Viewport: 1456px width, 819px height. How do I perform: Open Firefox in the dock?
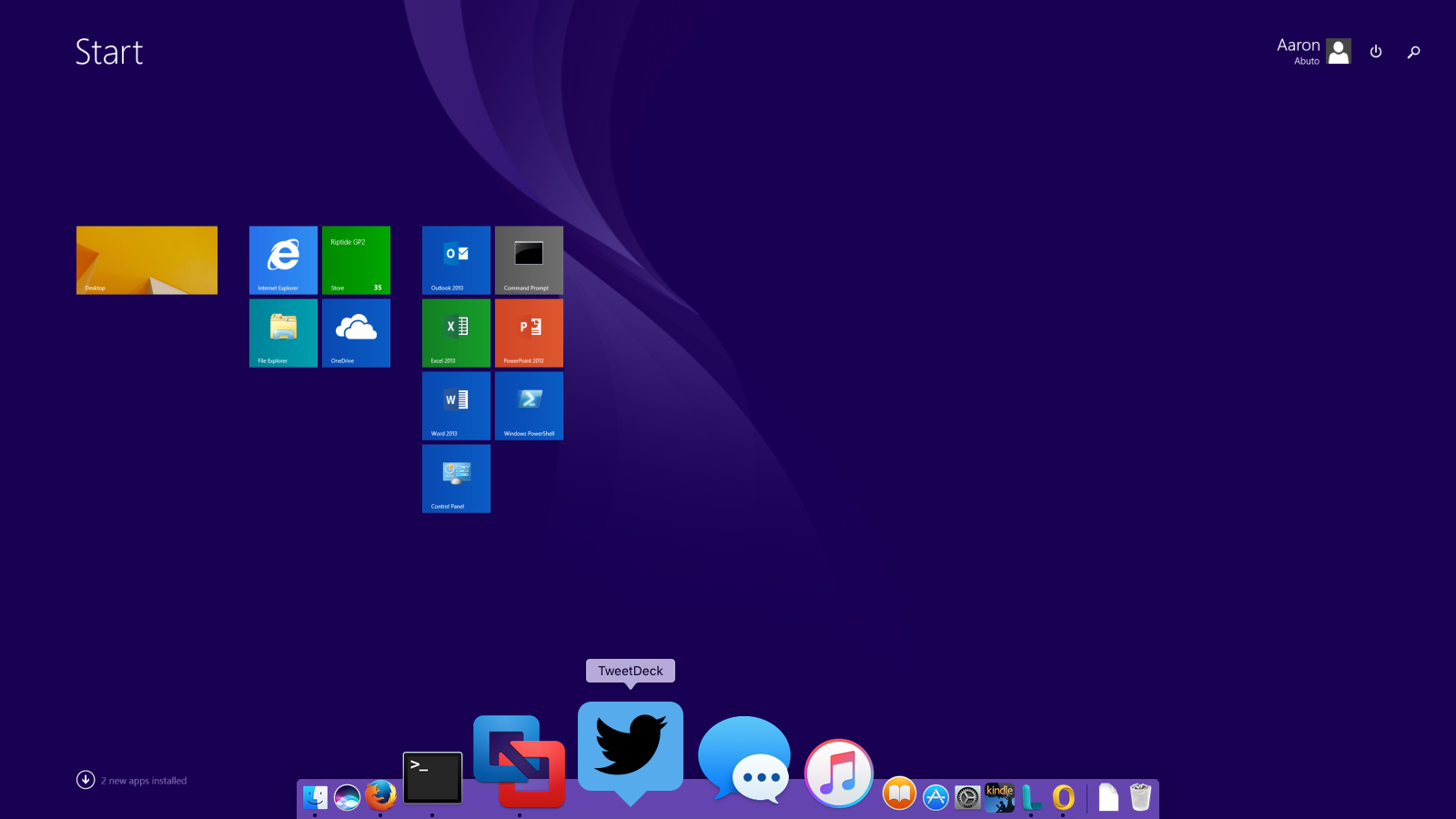tap(380, 795)
